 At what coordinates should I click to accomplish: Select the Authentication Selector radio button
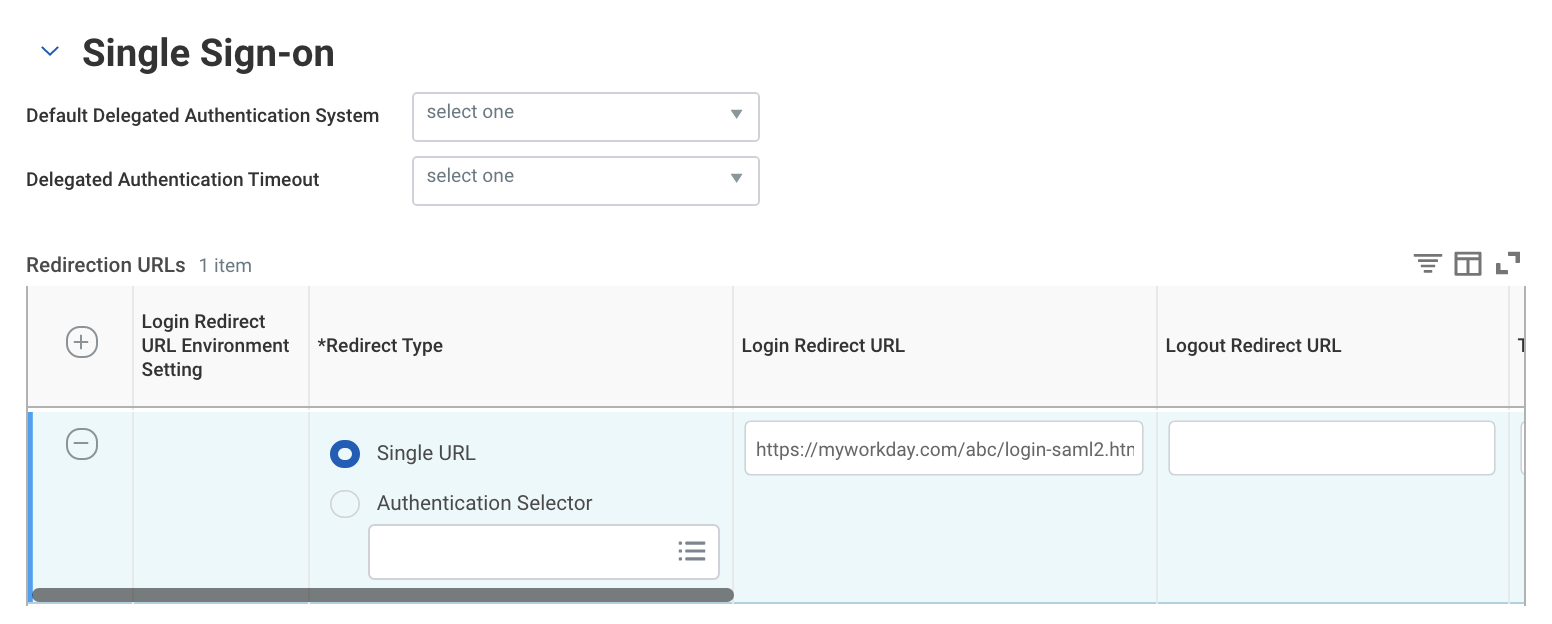[x=344, y=503]
